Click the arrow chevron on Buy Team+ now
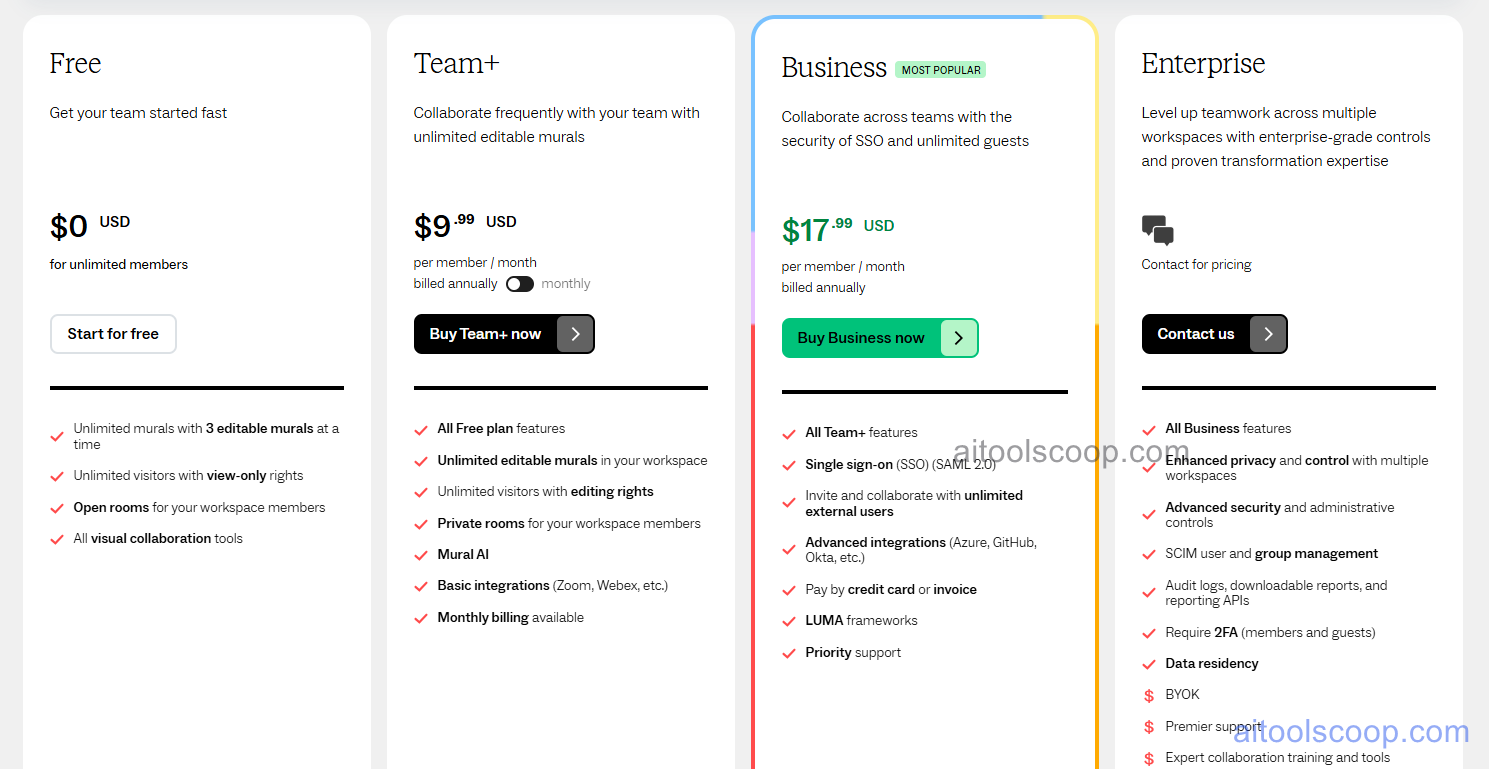The height and width of the screenshot is (769, 1489). (575, 334)
